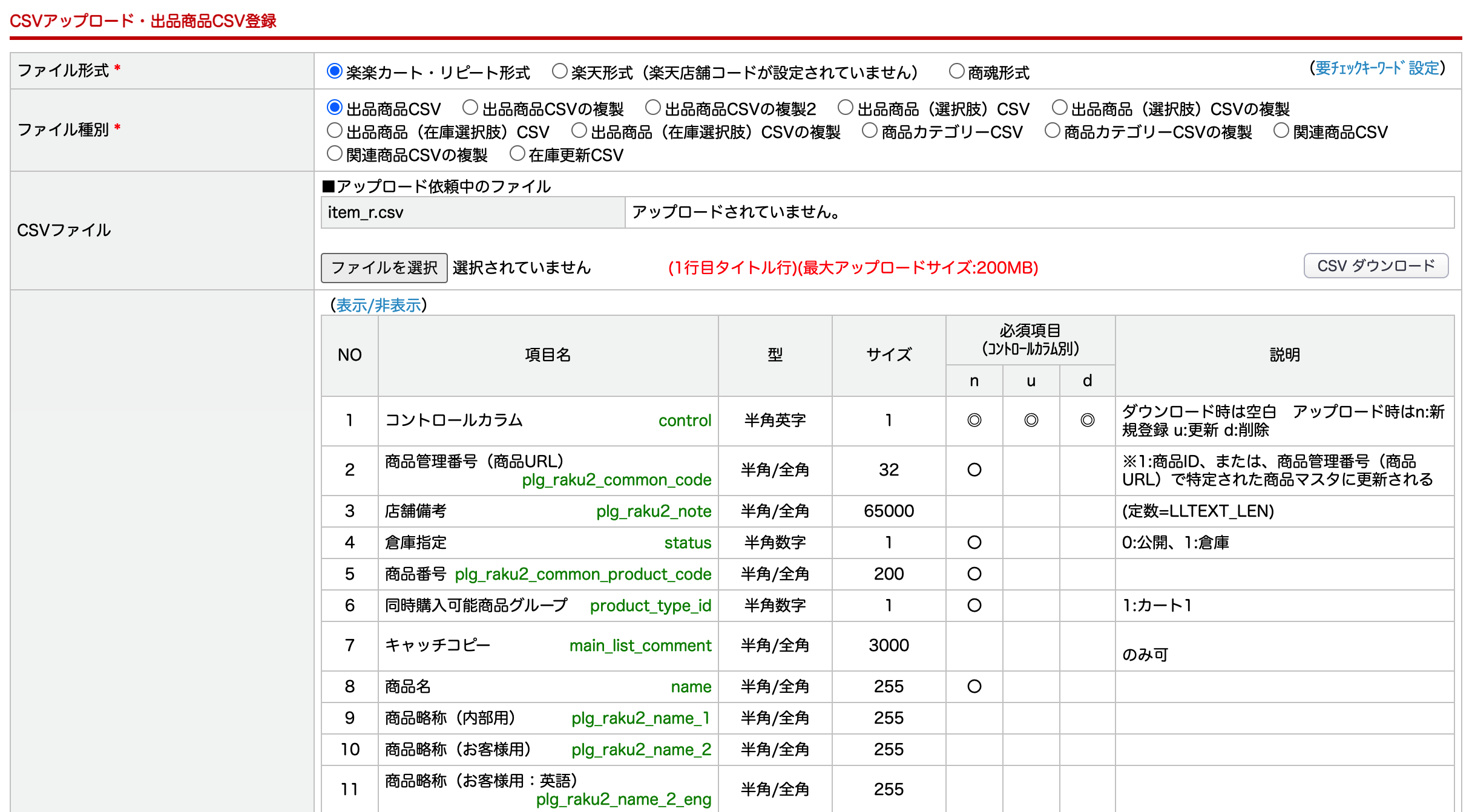Click the item_r.csv file name cell

(x=472, y=212)
